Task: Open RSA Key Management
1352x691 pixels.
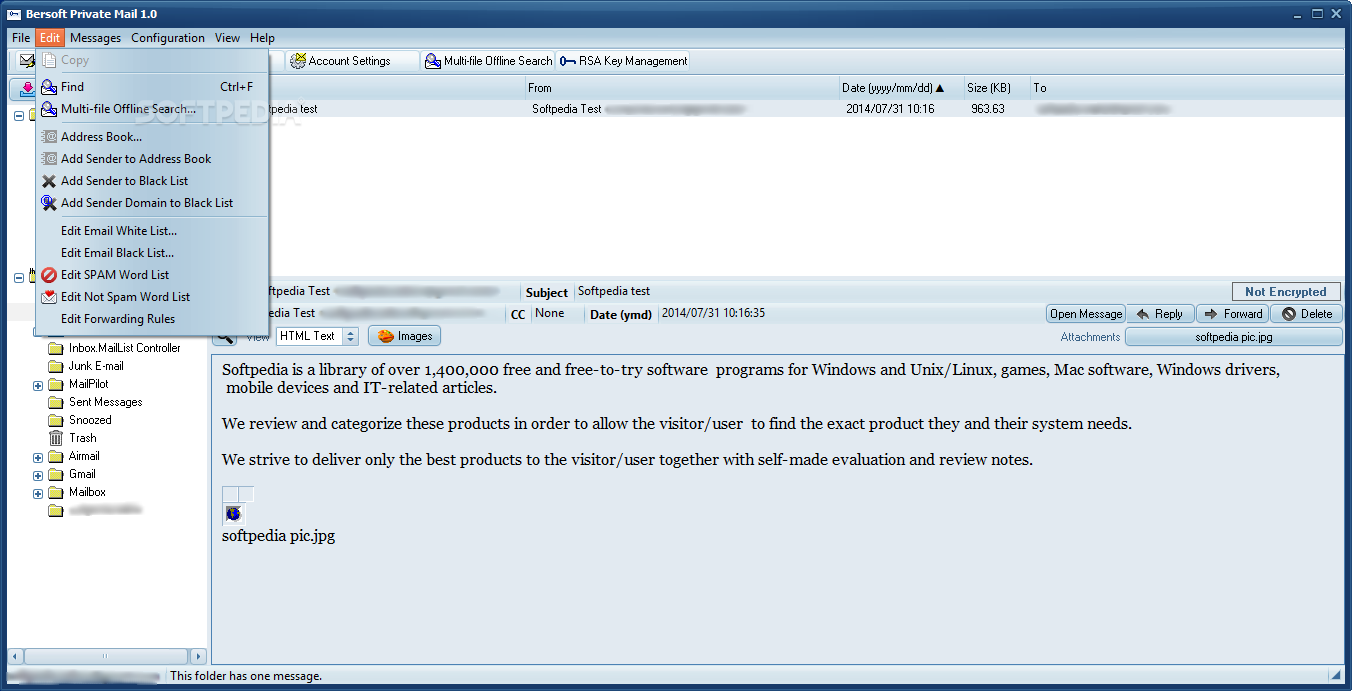Action: click(x=623, y=61)
